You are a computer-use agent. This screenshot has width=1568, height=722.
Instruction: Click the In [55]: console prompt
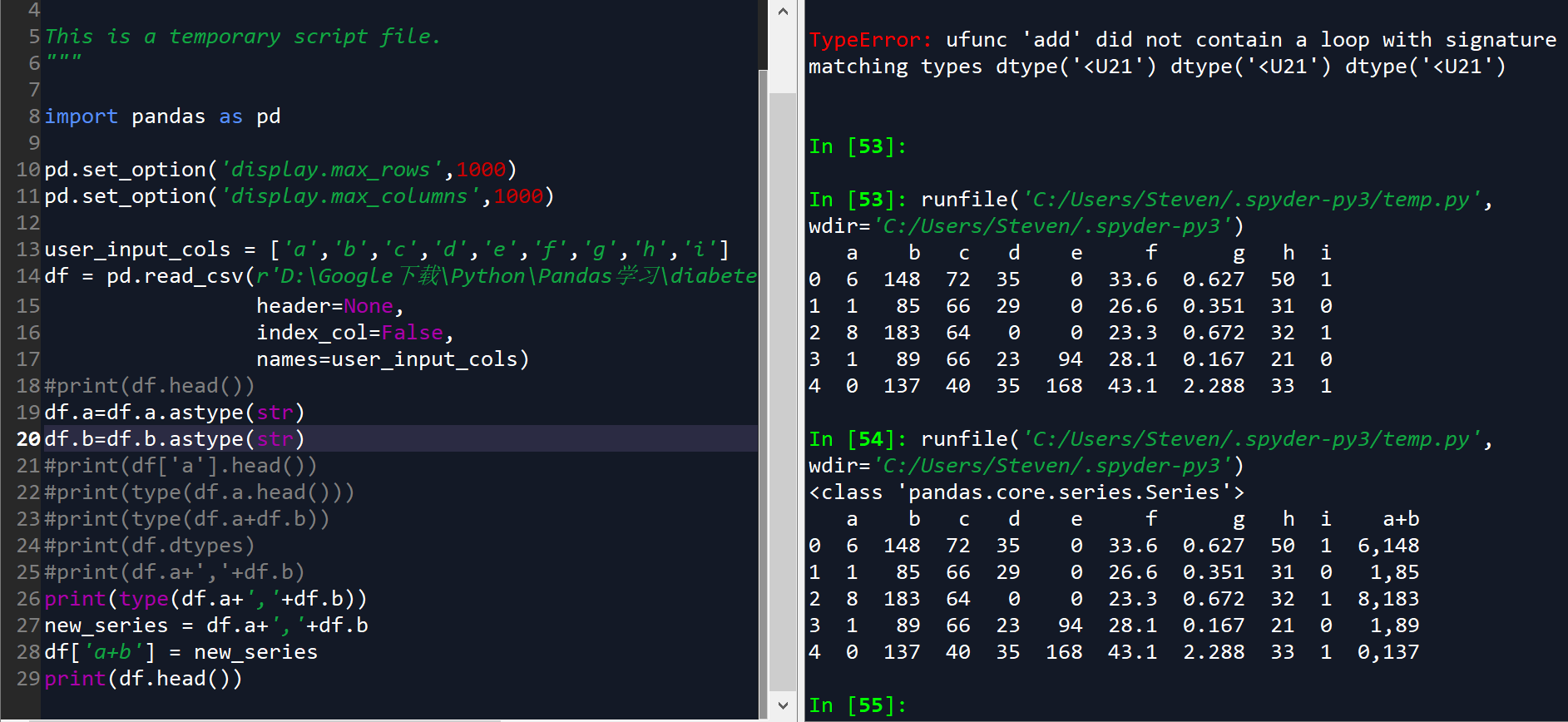point(858,705)
